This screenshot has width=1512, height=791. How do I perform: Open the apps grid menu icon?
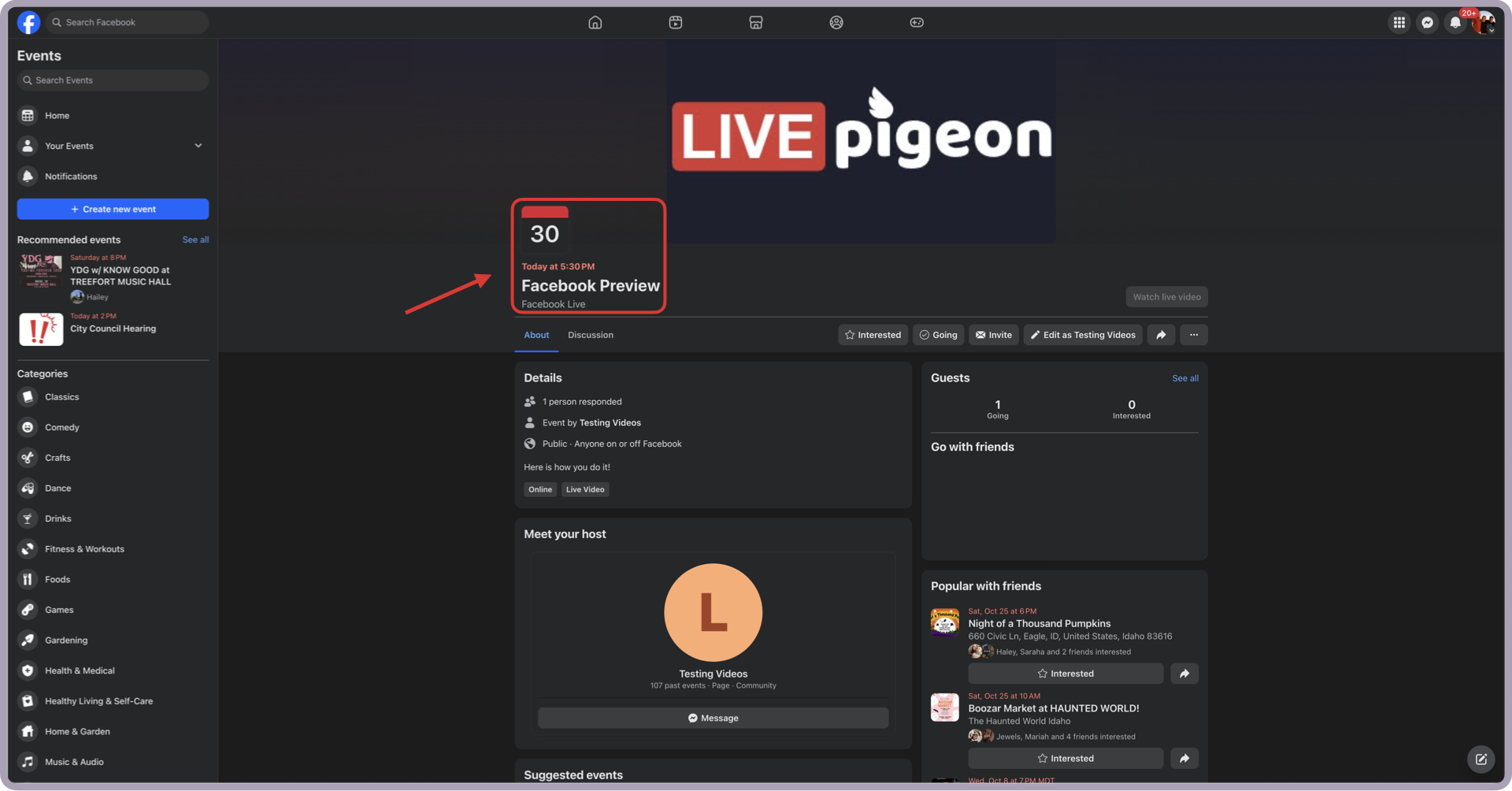coord(1399,22)
